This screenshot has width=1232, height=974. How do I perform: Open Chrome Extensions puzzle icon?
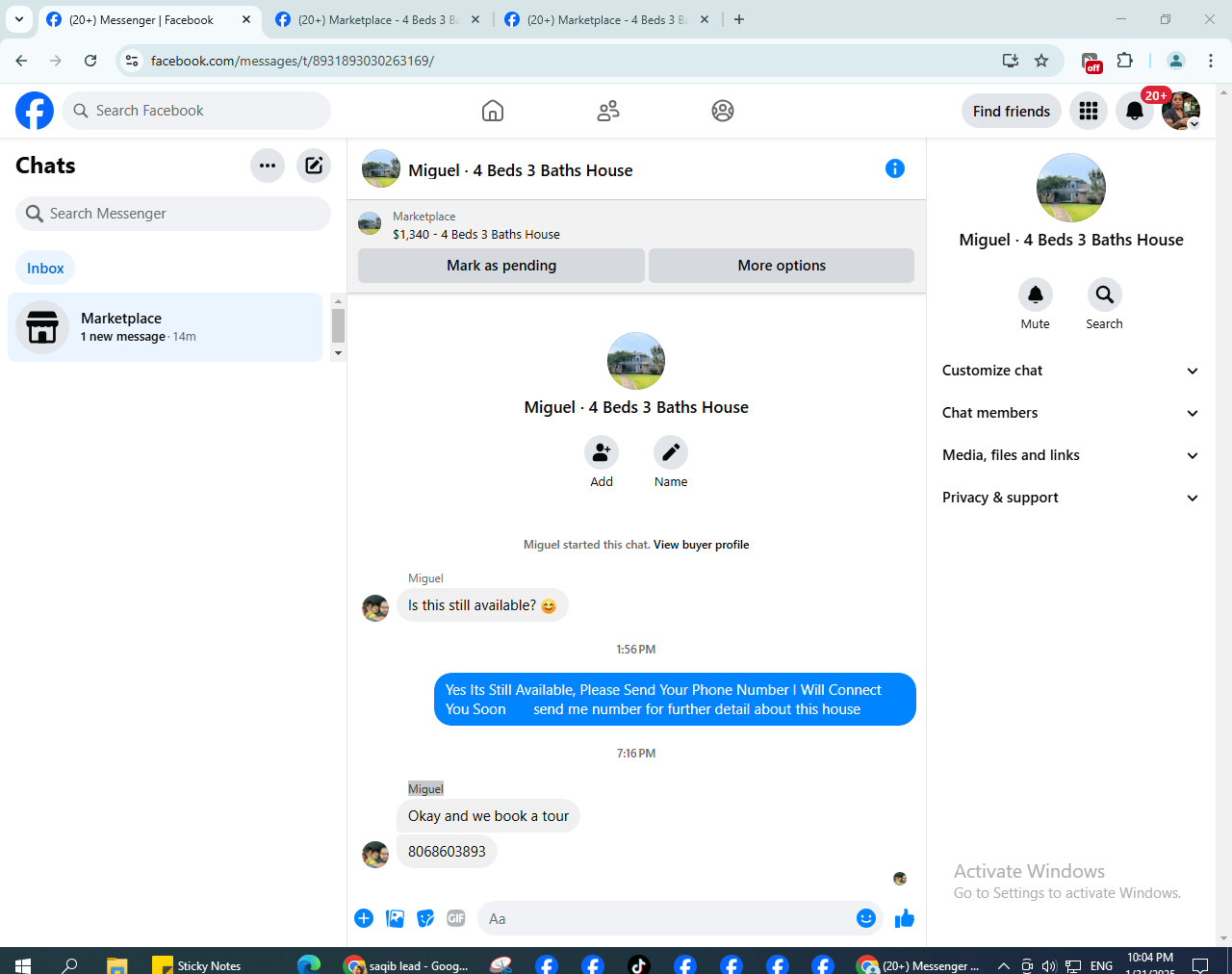(1125, 61)
